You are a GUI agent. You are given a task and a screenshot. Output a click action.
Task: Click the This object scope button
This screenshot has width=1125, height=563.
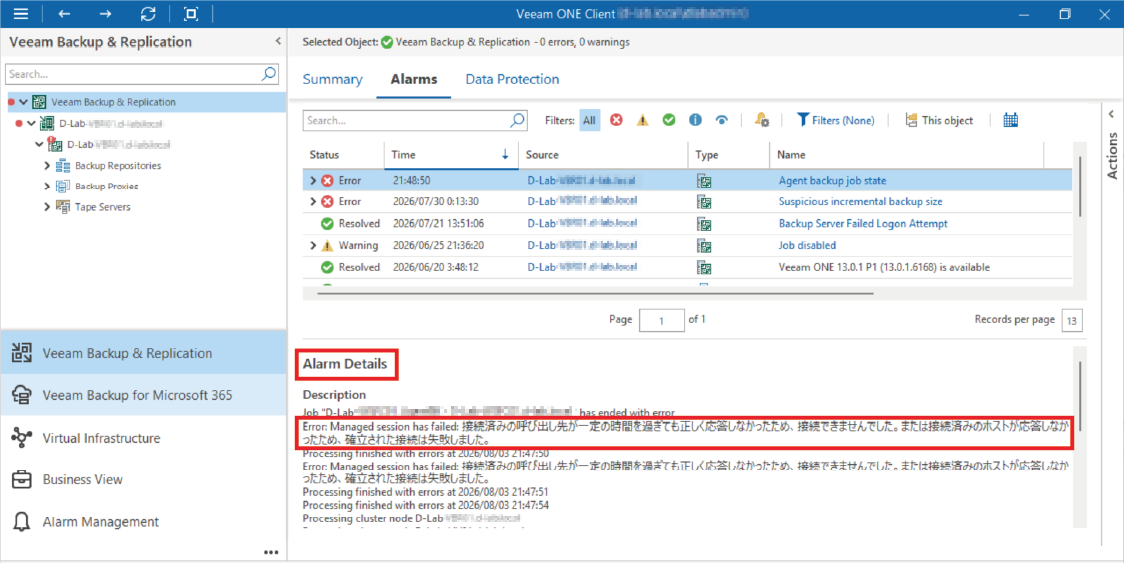[x=939, y=120]
